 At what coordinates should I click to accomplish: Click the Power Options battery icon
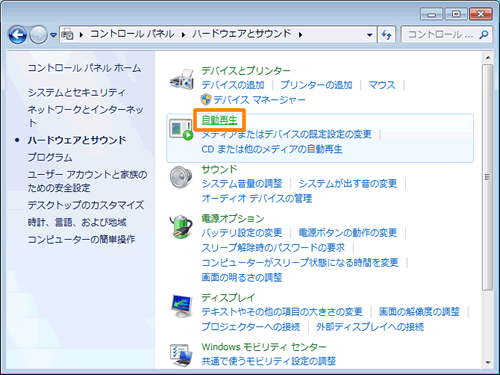point(181,227)
